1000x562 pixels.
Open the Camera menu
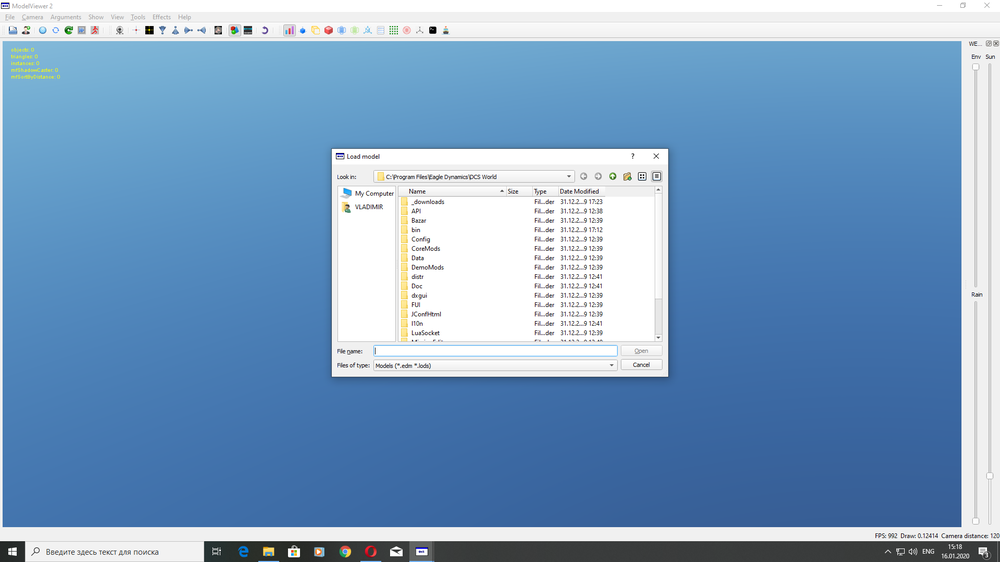coord(33,17)
